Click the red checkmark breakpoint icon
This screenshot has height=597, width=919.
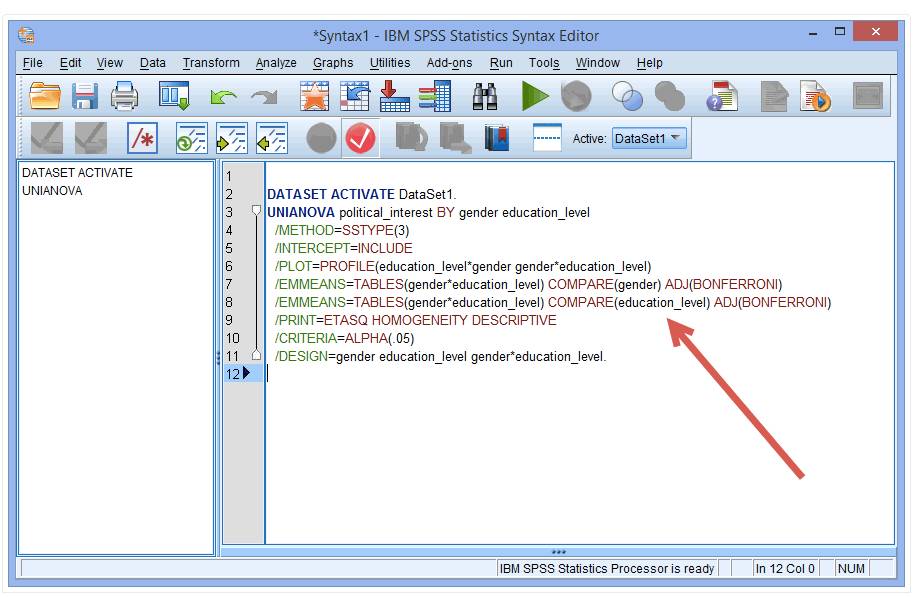(x=360, y=138)
